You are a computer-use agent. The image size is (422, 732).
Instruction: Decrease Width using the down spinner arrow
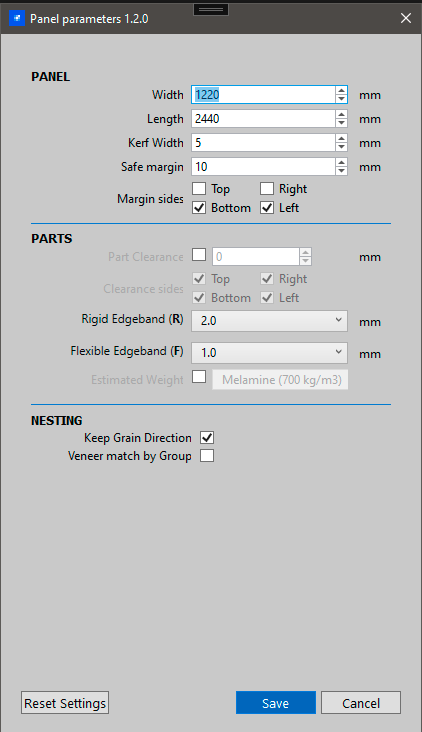341,99
